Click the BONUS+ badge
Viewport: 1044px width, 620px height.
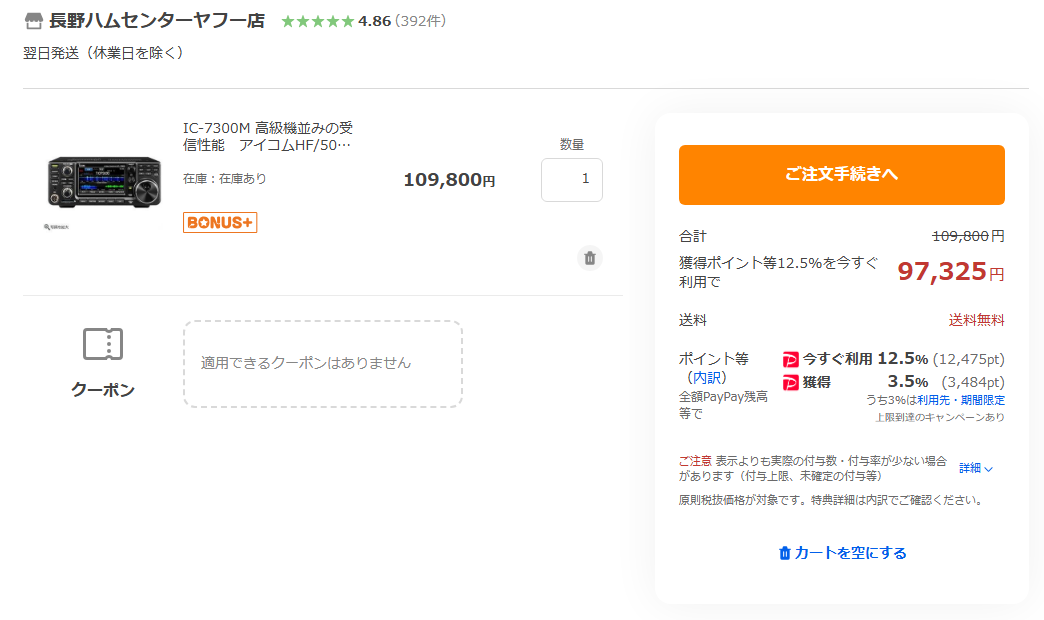220,222
